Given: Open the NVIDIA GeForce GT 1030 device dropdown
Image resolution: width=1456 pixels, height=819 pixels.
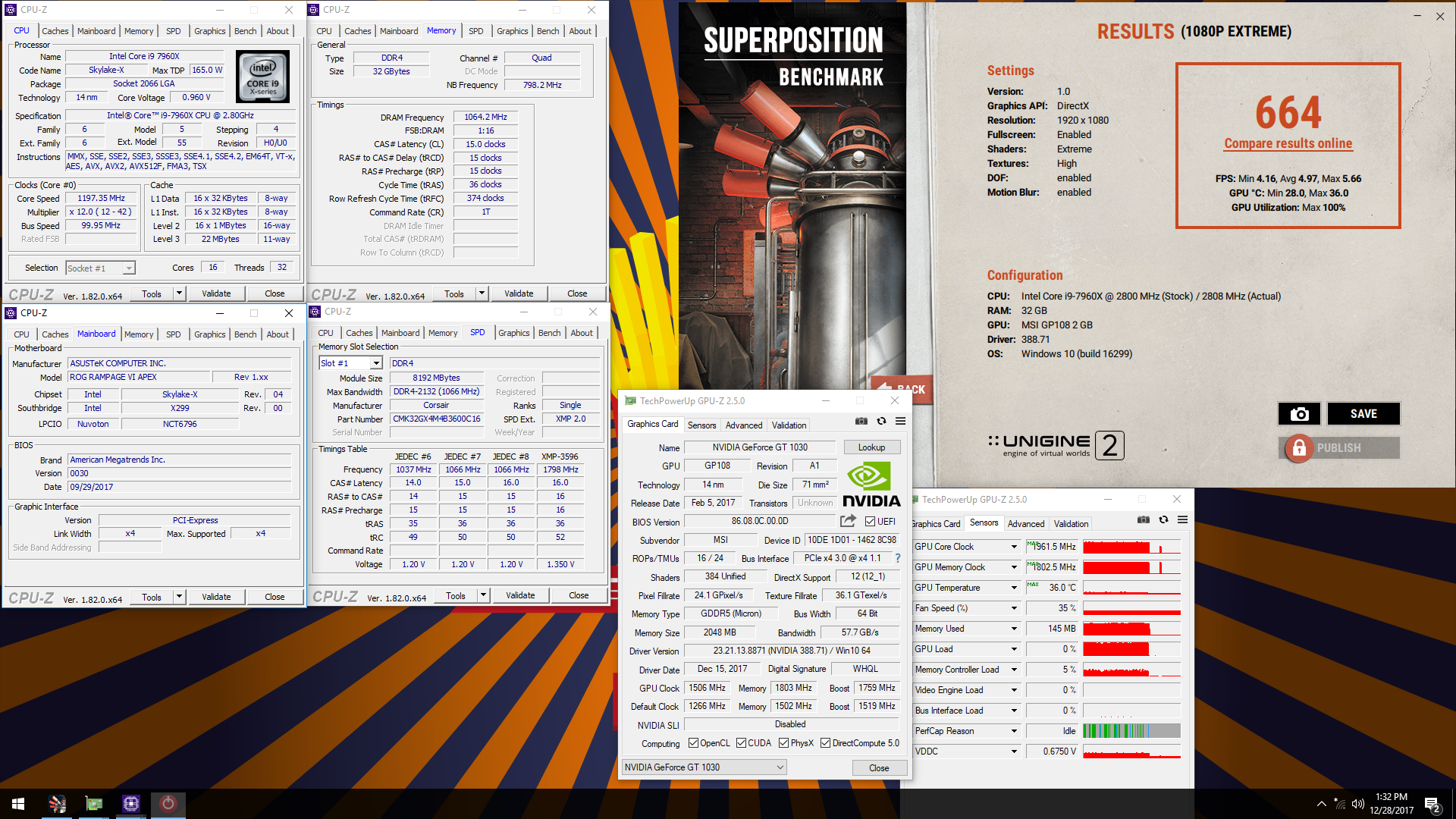Looking at the screenshot, I should (704, 767).
